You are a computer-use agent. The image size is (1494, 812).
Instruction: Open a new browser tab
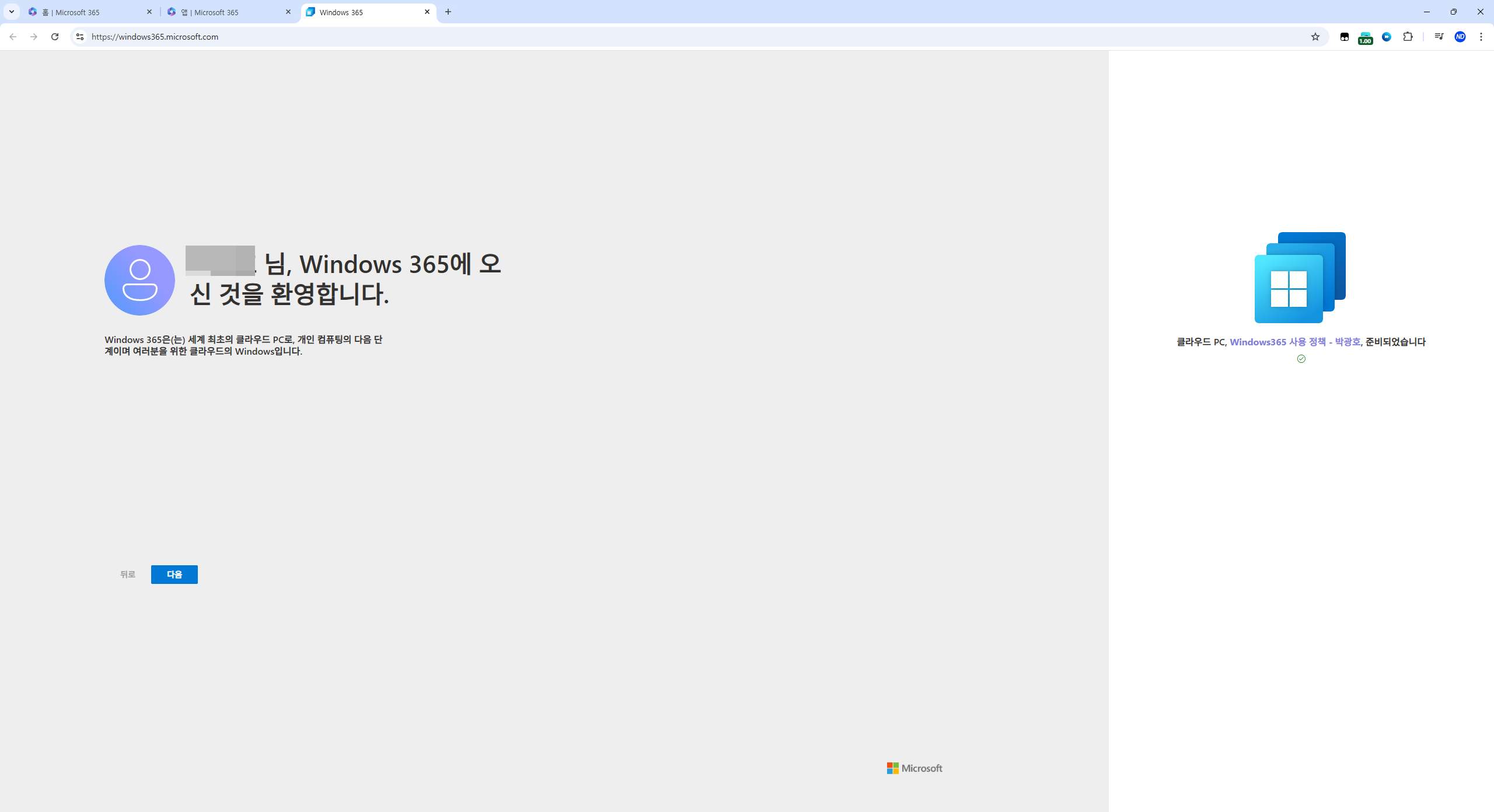pos(448,12)
